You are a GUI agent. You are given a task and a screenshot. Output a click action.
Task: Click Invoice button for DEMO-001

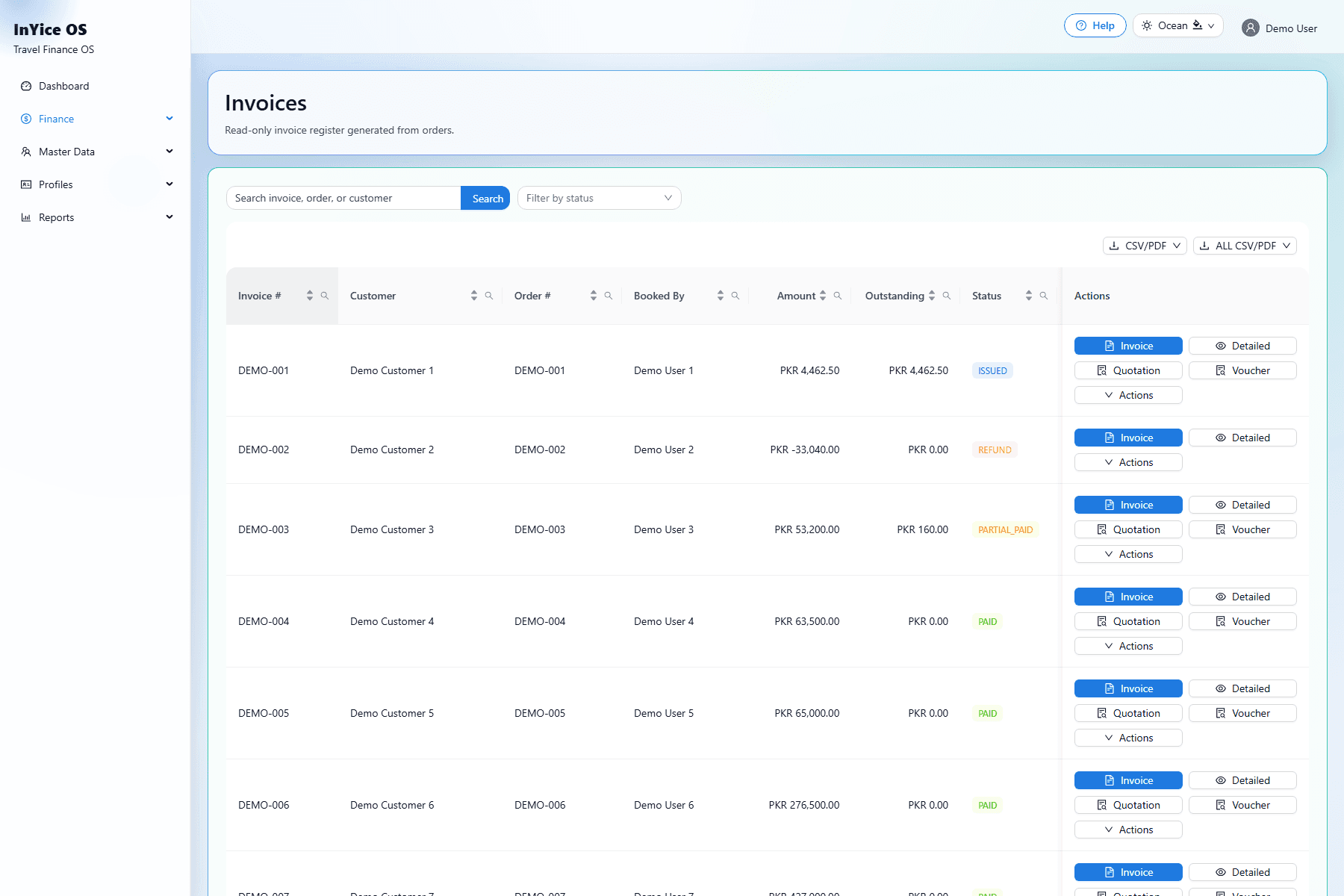[x=1128, y=346]
